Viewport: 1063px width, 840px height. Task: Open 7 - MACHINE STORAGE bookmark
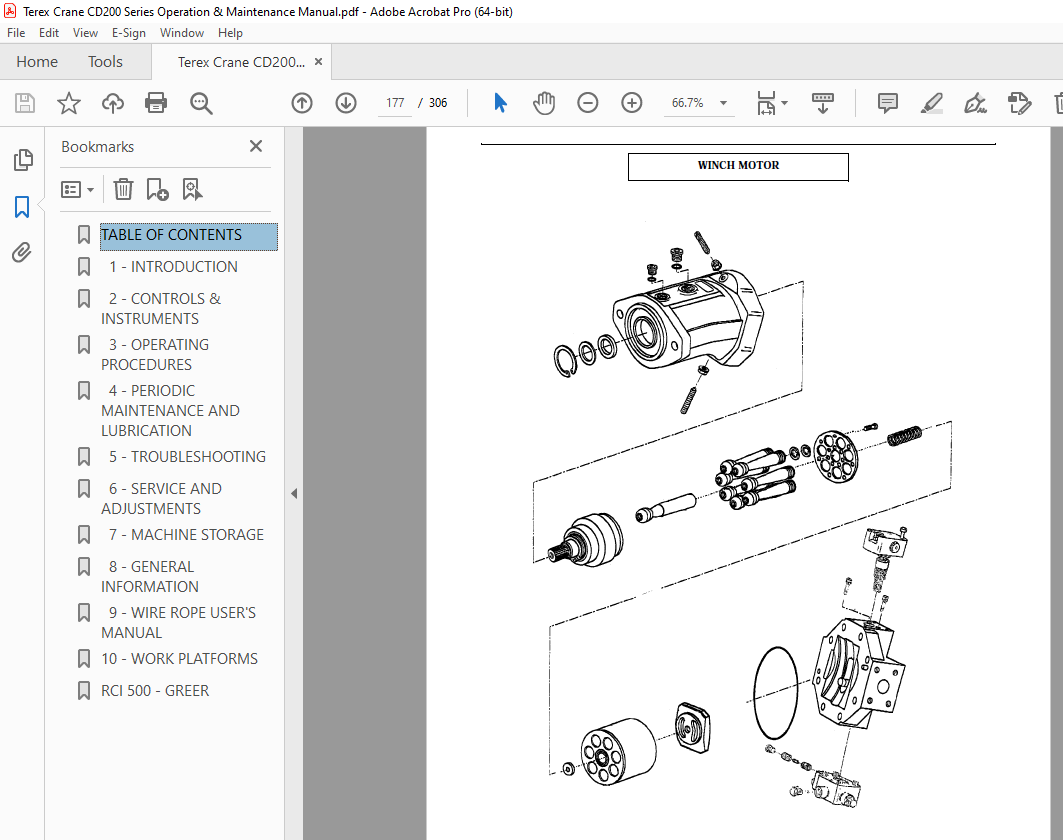(x=186, y=535)
